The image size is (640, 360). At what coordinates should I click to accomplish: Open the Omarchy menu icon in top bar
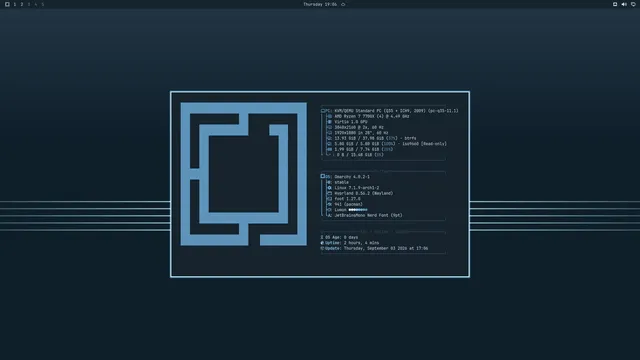tap(7, 4)
